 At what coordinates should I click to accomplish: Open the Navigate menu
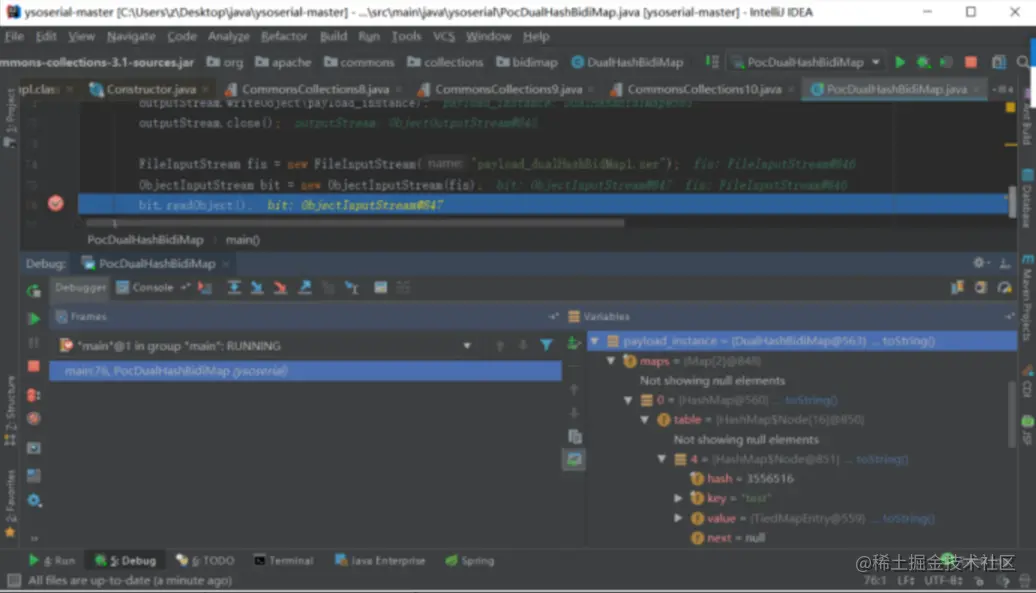[x=131, y=36]
